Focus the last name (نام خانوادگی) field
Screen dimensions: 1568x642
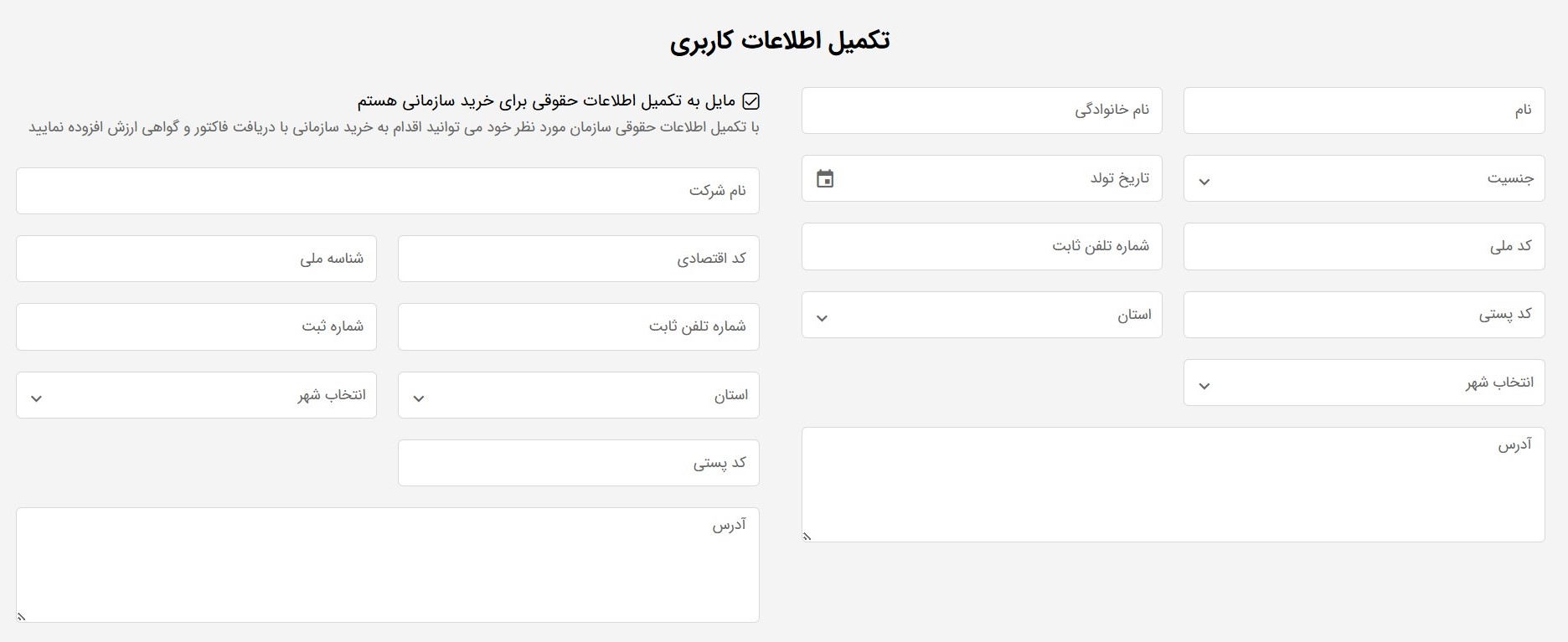coord(982,110)
